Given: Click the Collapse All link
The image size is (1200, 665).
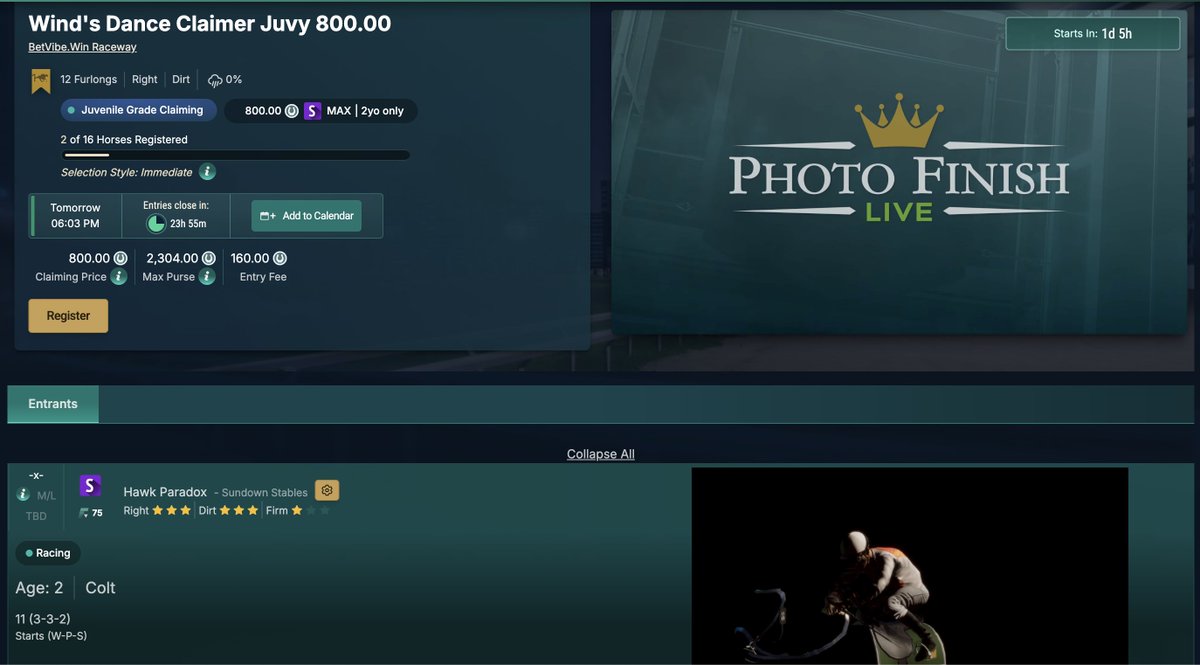Looking at the screenshot, I should tap(601, 454).
